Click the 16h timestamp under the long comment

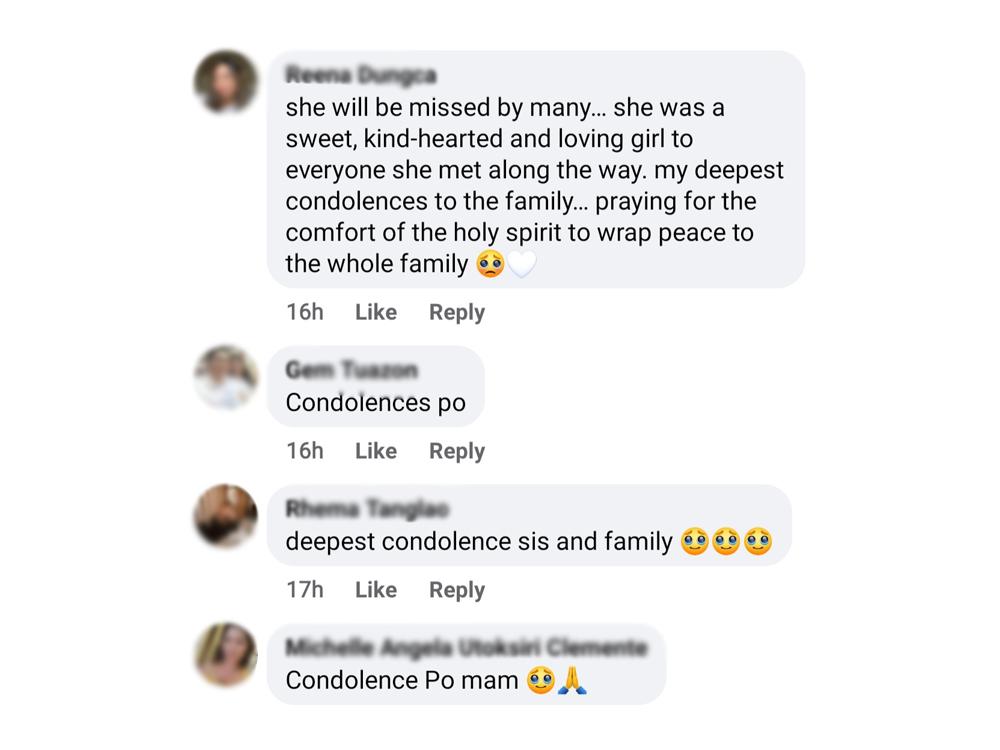[x=304, y=312]
